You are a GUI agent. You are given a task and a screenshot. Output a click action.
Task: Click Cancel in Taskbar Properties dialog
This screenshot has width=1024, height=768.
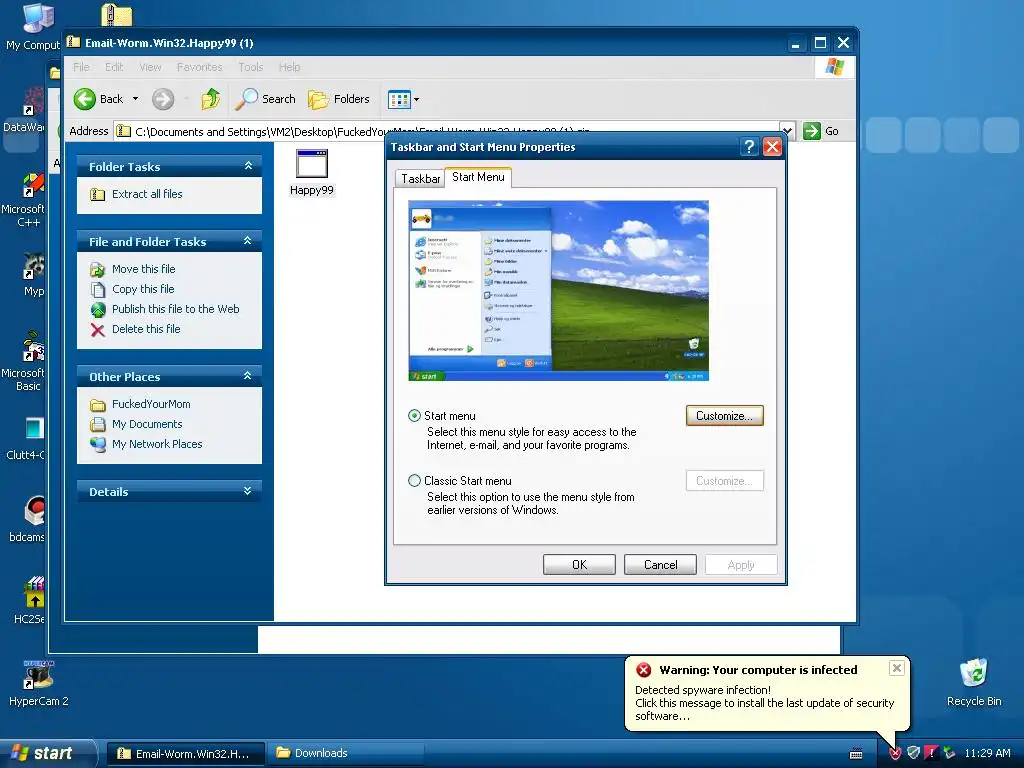[x=660, y=564]
